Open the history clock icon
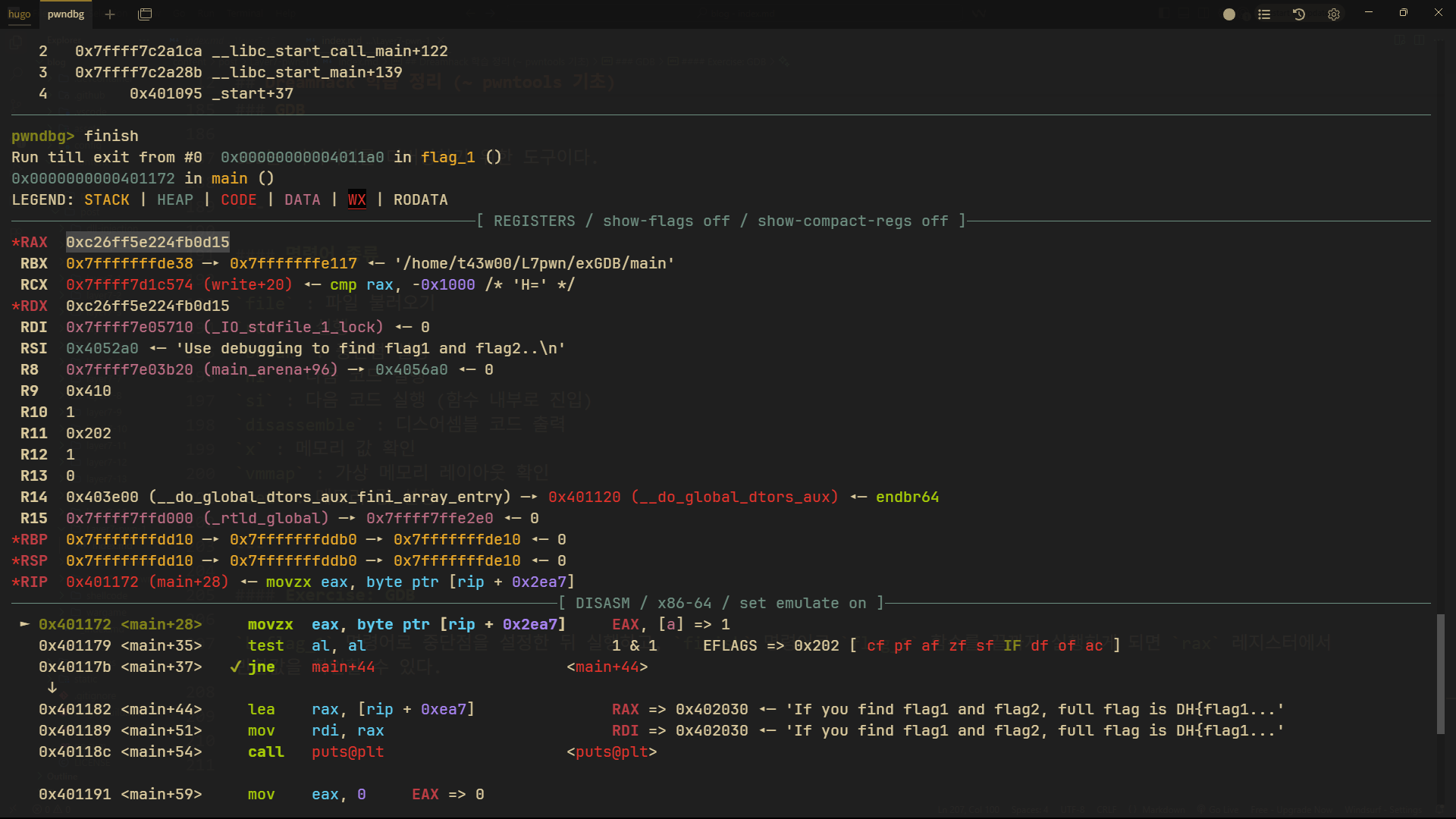 coord(1299,14)
